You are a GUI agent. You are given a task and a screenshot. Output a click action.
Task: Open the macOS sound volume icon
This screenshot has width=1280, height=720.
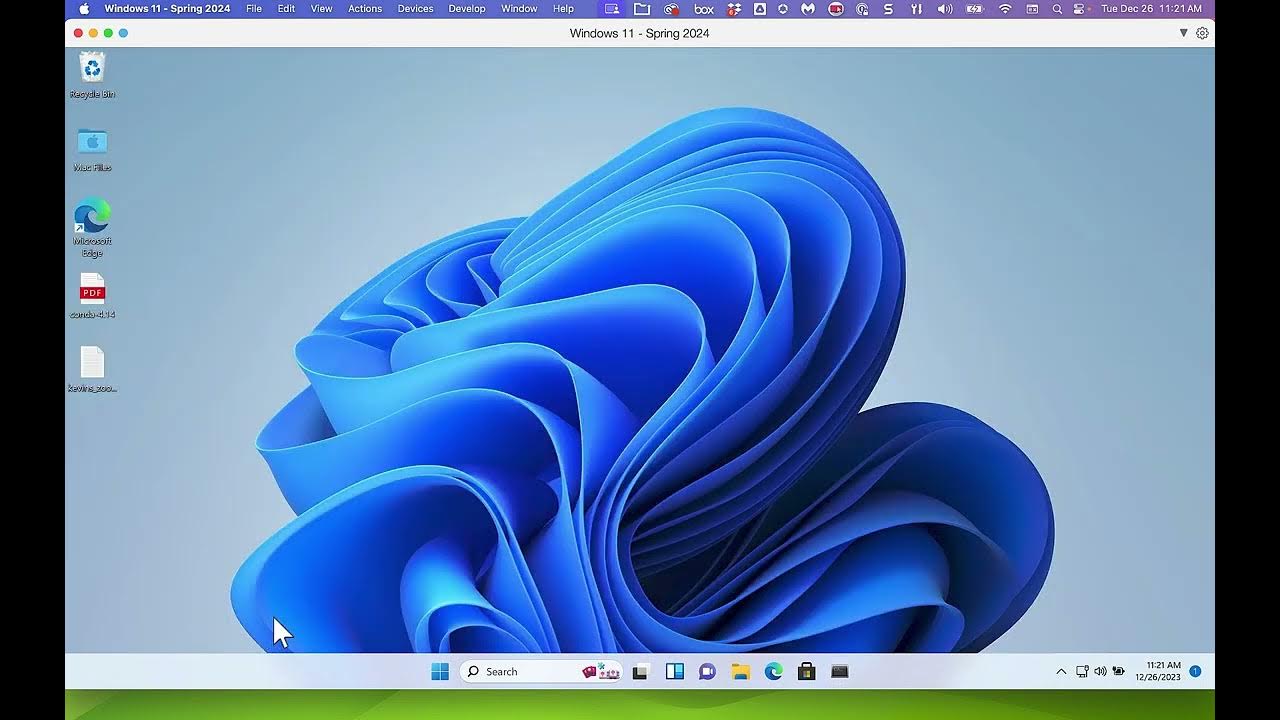click(945, 9)
